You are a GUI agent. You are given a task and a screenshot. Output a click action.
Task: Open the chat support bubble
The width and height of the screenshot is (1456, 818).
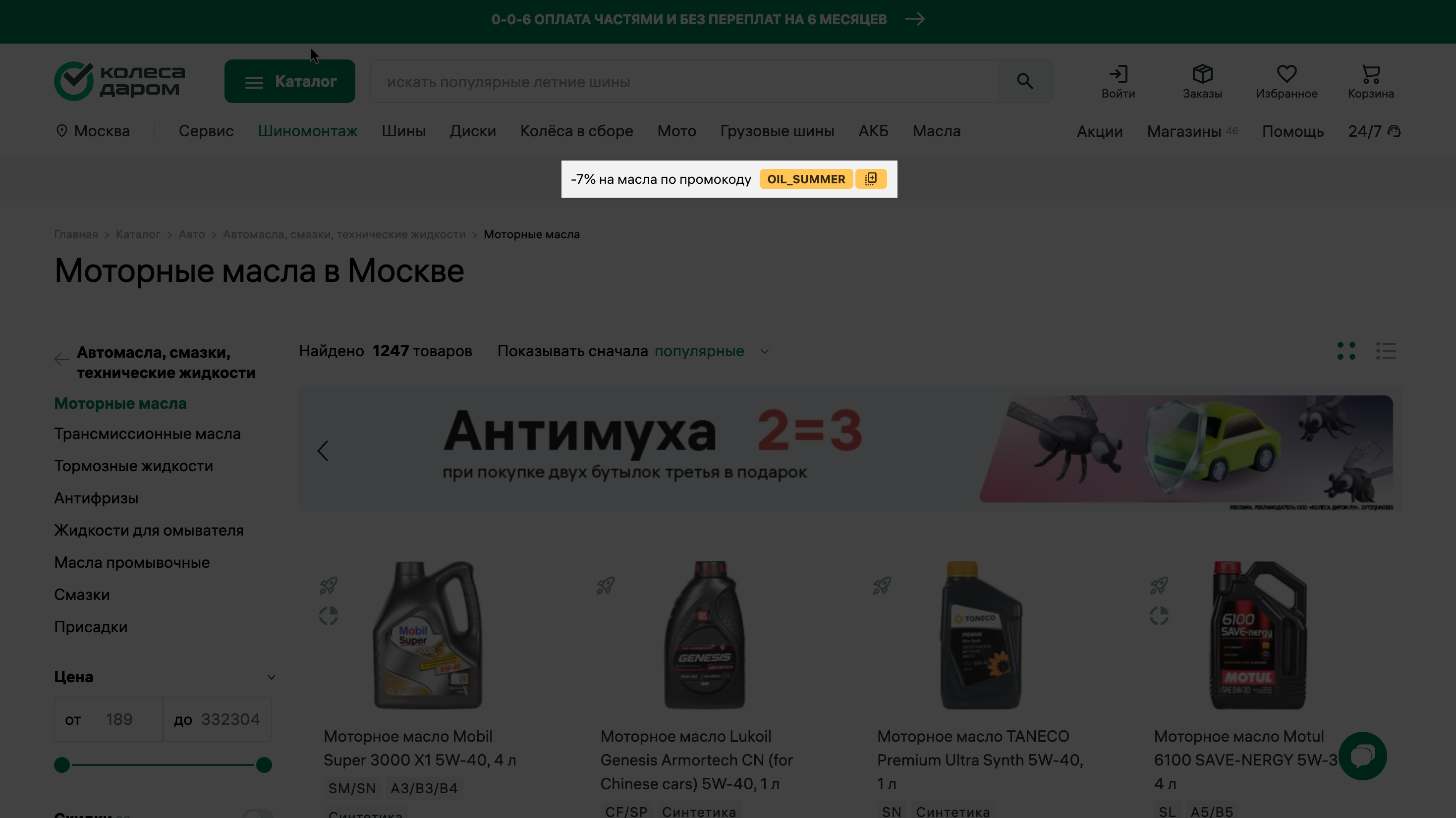pyautogui.click(x=1362, y=755)
